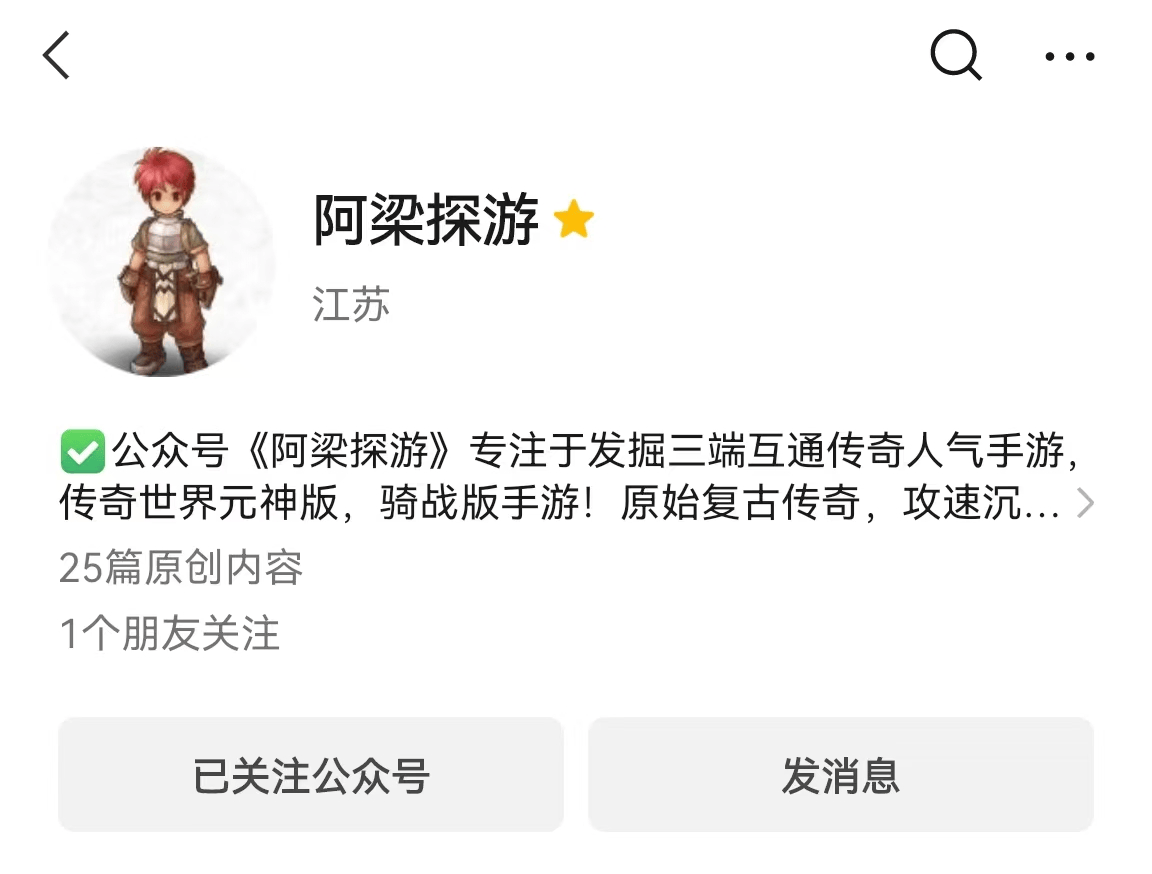Tap the 江苏 location label
The width and height of the screenshot is (1152, 874).
click(351, 304)
